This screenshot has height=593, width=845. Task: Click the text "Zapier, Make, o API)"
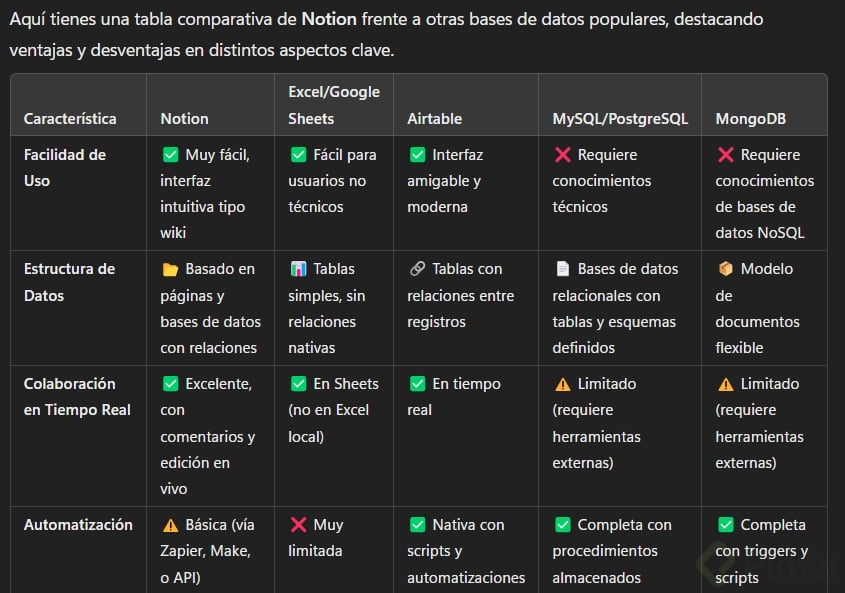coord(205,564)
